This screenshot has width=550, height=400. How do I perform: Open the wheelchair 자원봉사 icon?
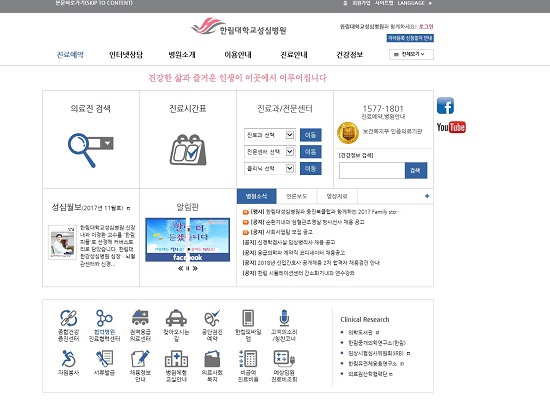pyautogui.click(x=68, y=359)
